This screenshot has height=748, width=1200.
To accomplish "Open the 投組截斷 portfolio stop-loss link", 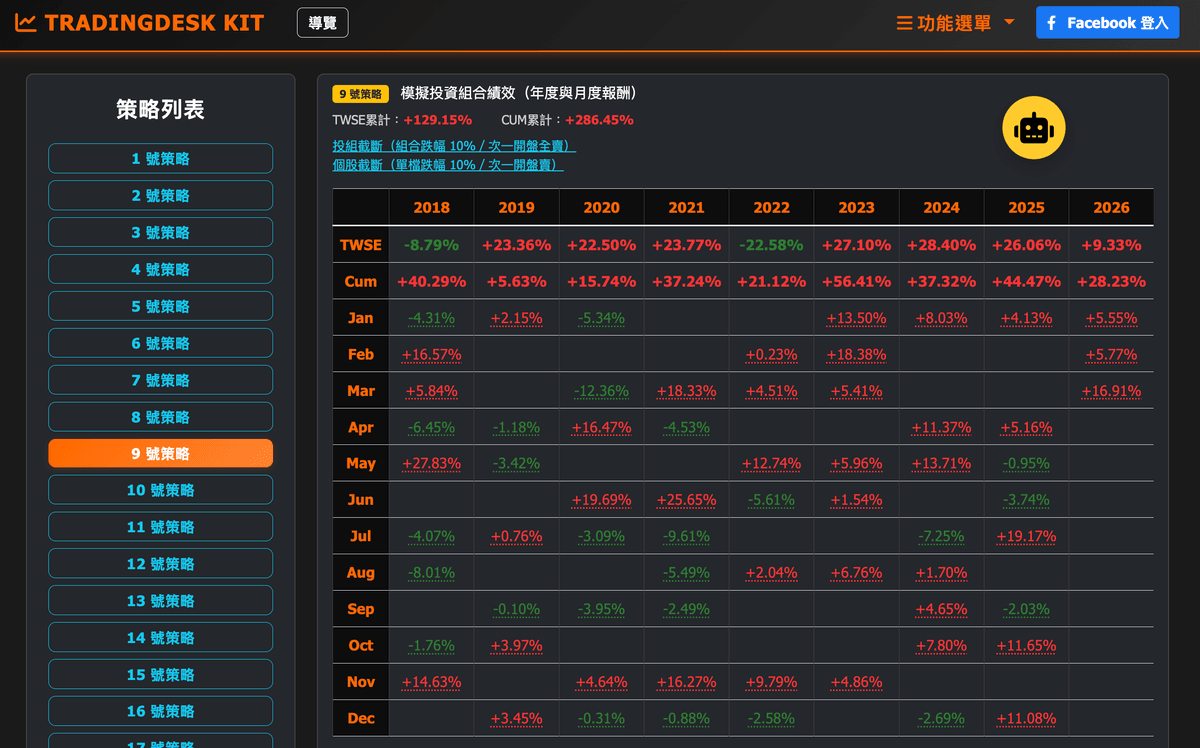I will click(x=454, y=146).
